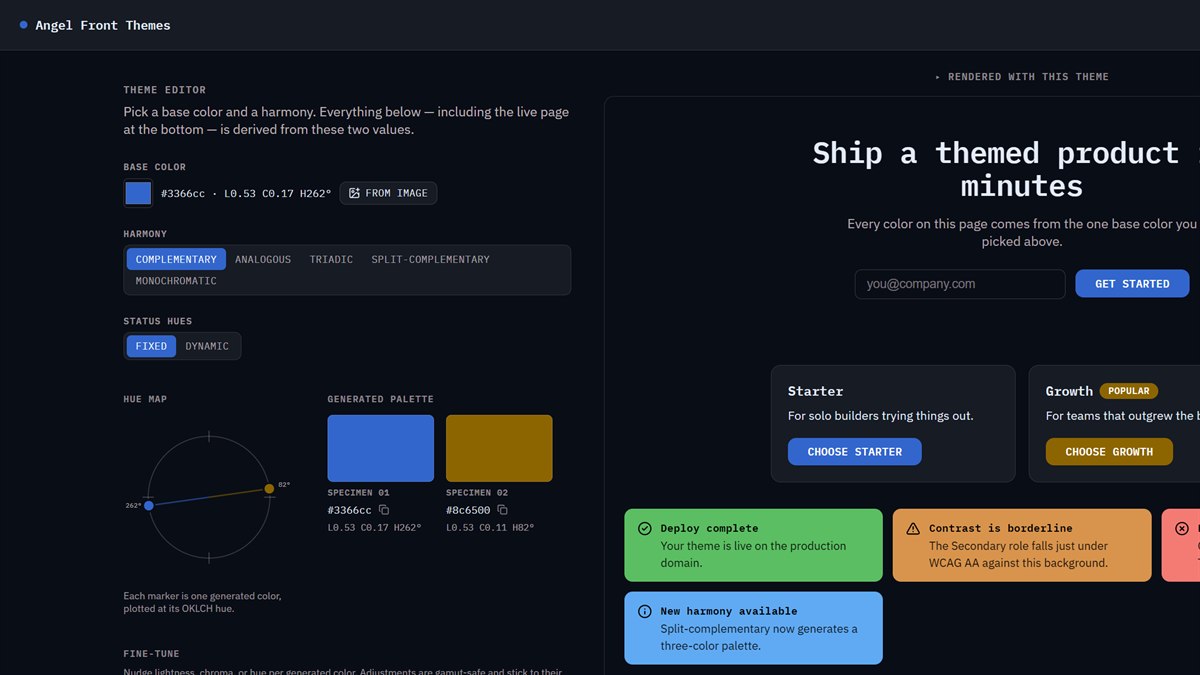Click the Choose Growth button
1200x675 pixels.
pyautogui.click(x=1109, y=452)
